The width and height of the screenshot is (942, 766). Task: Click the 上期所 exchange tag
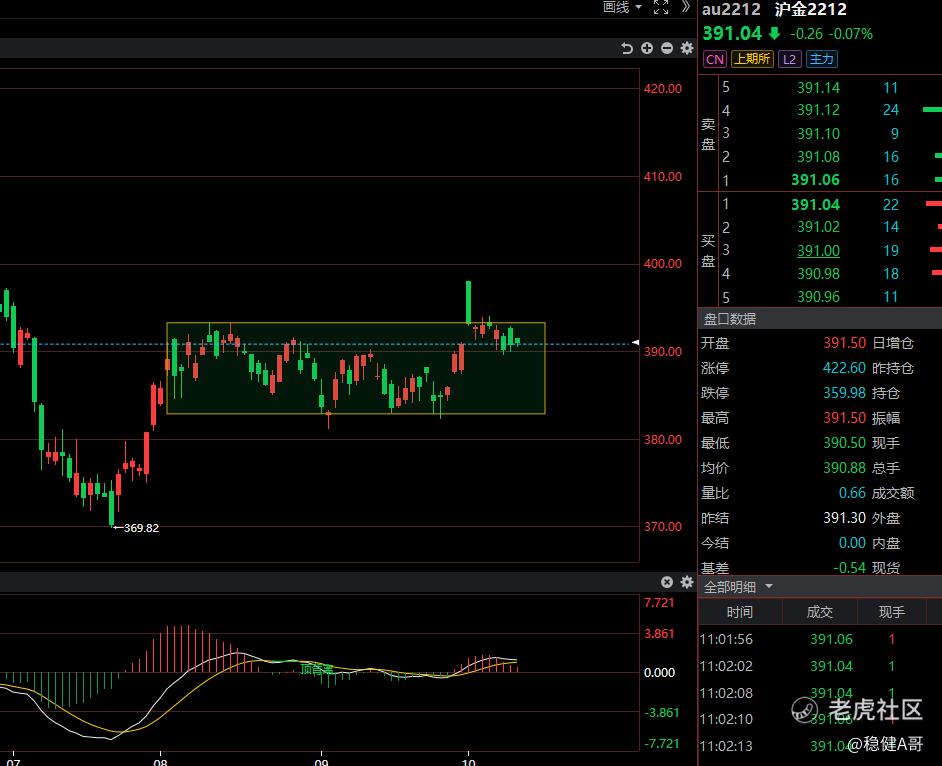point(752,59)
